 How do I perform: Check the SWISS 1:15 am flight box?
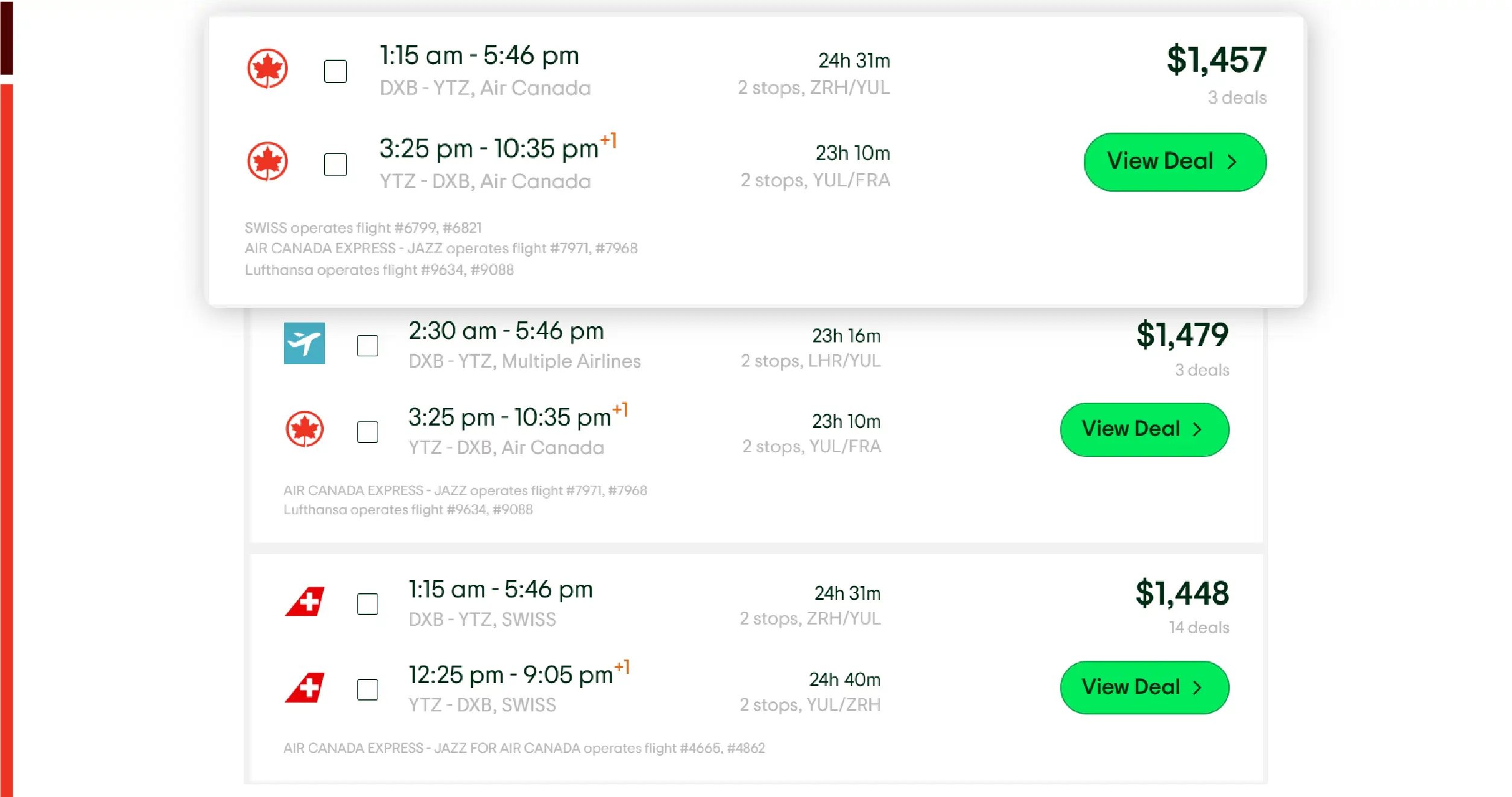pos(367,604)
